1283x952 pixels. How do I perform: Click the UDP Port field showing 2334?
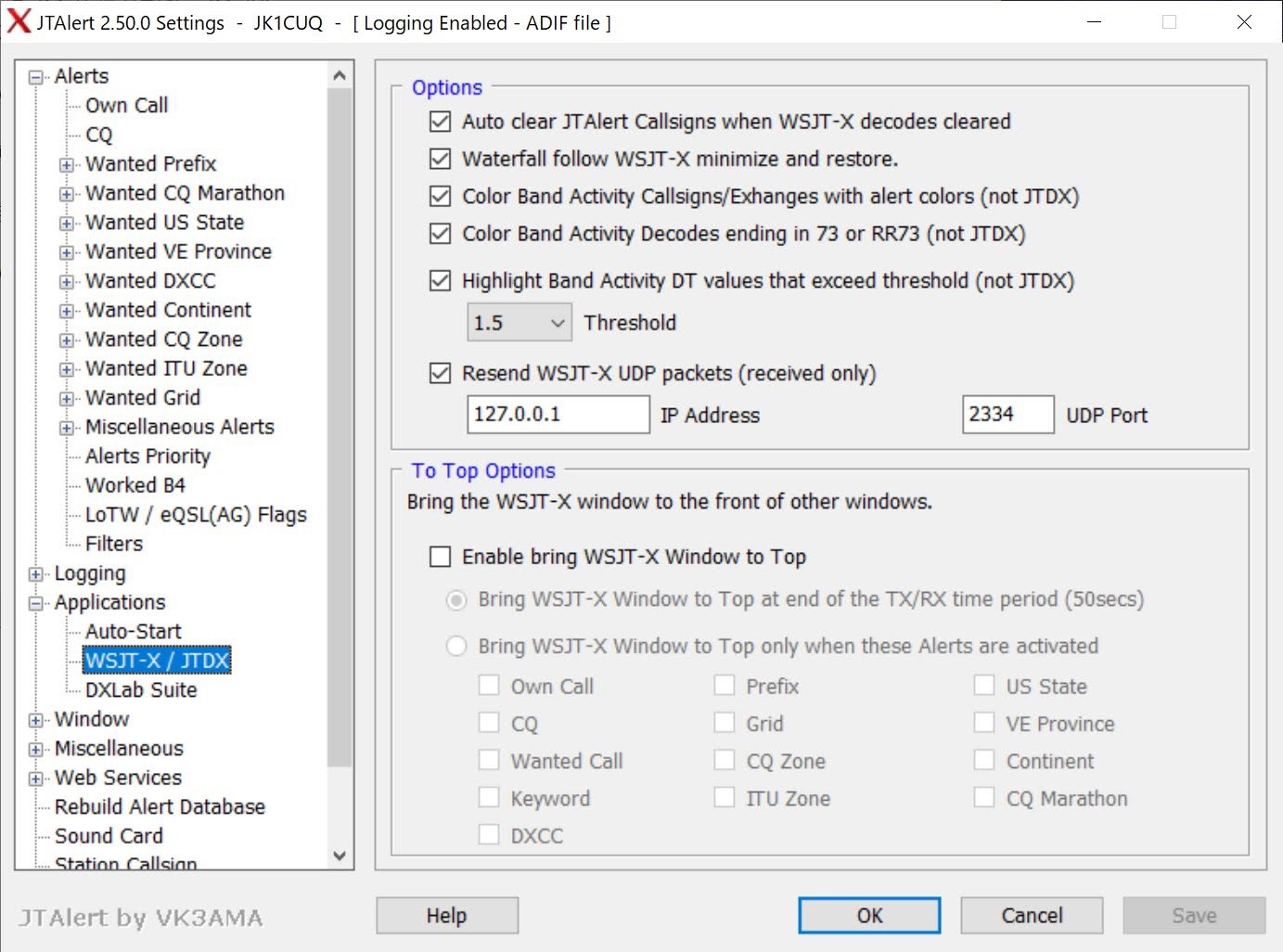click(x=1008, y=414)
